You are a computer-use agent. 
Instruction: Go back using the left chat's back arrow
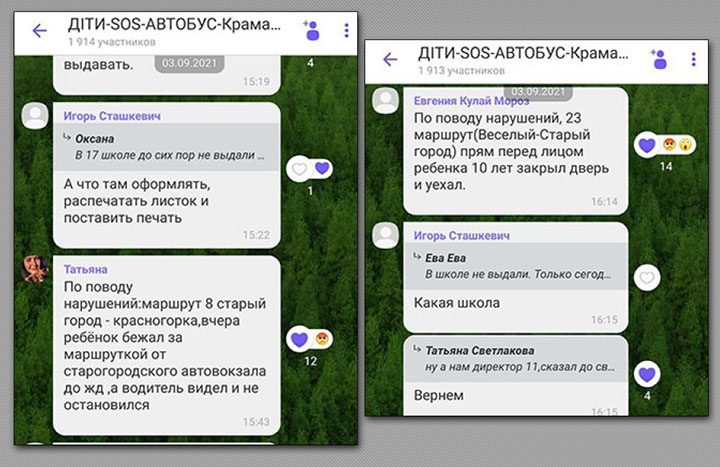[39, 31]
